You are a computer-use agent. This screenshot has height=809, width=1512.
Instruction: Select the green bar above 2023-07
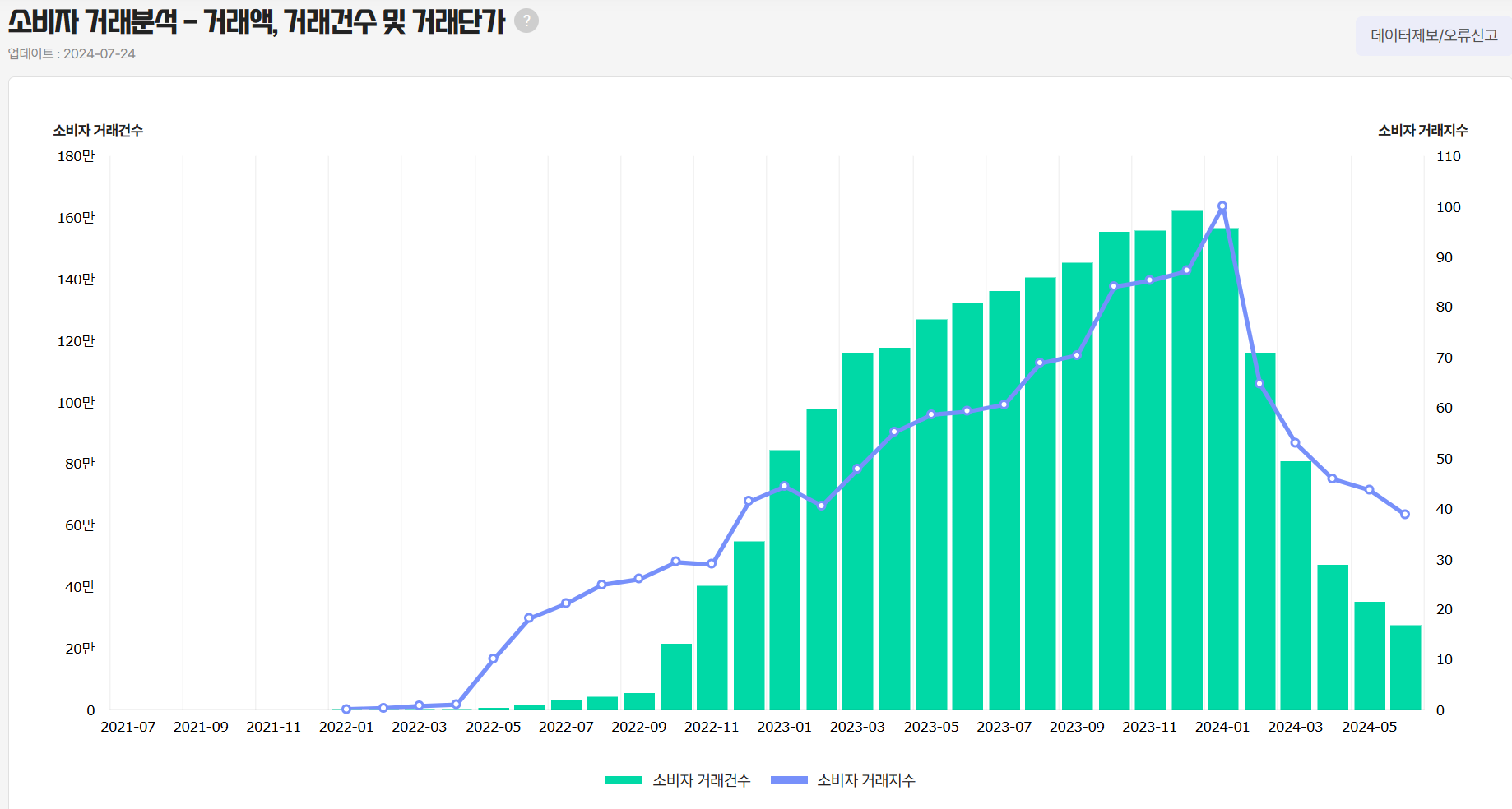click(1004, 501)
